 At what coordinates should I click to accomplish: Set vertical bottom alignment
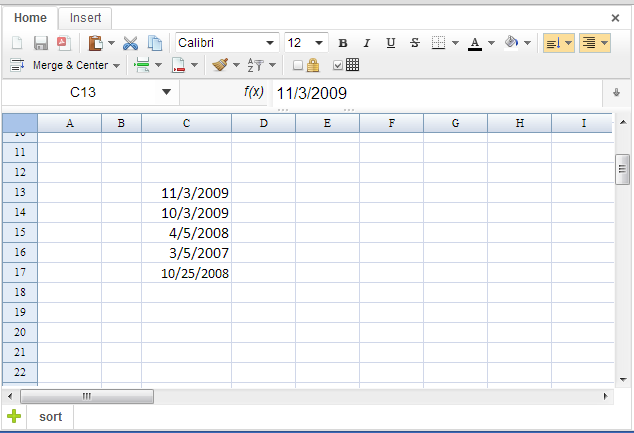(554, 43)
